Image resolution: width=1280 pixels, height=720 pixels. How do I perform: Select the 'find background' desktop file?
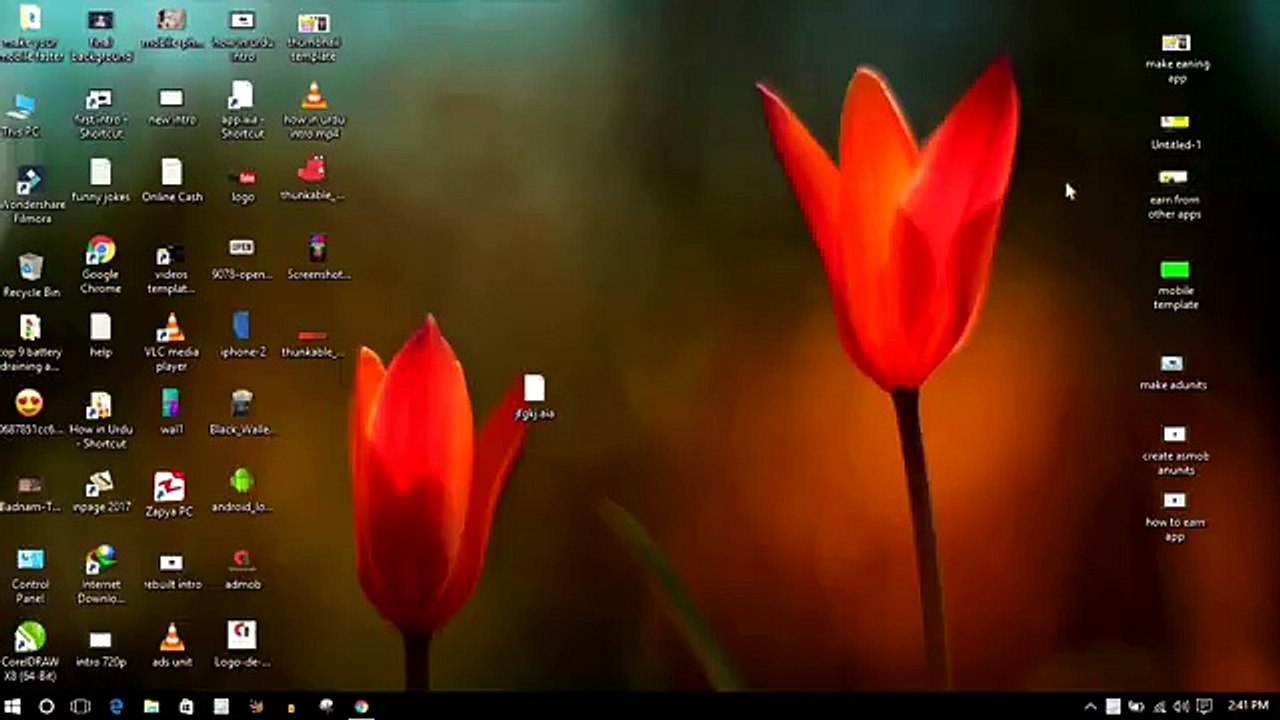[x=100, y=36]
